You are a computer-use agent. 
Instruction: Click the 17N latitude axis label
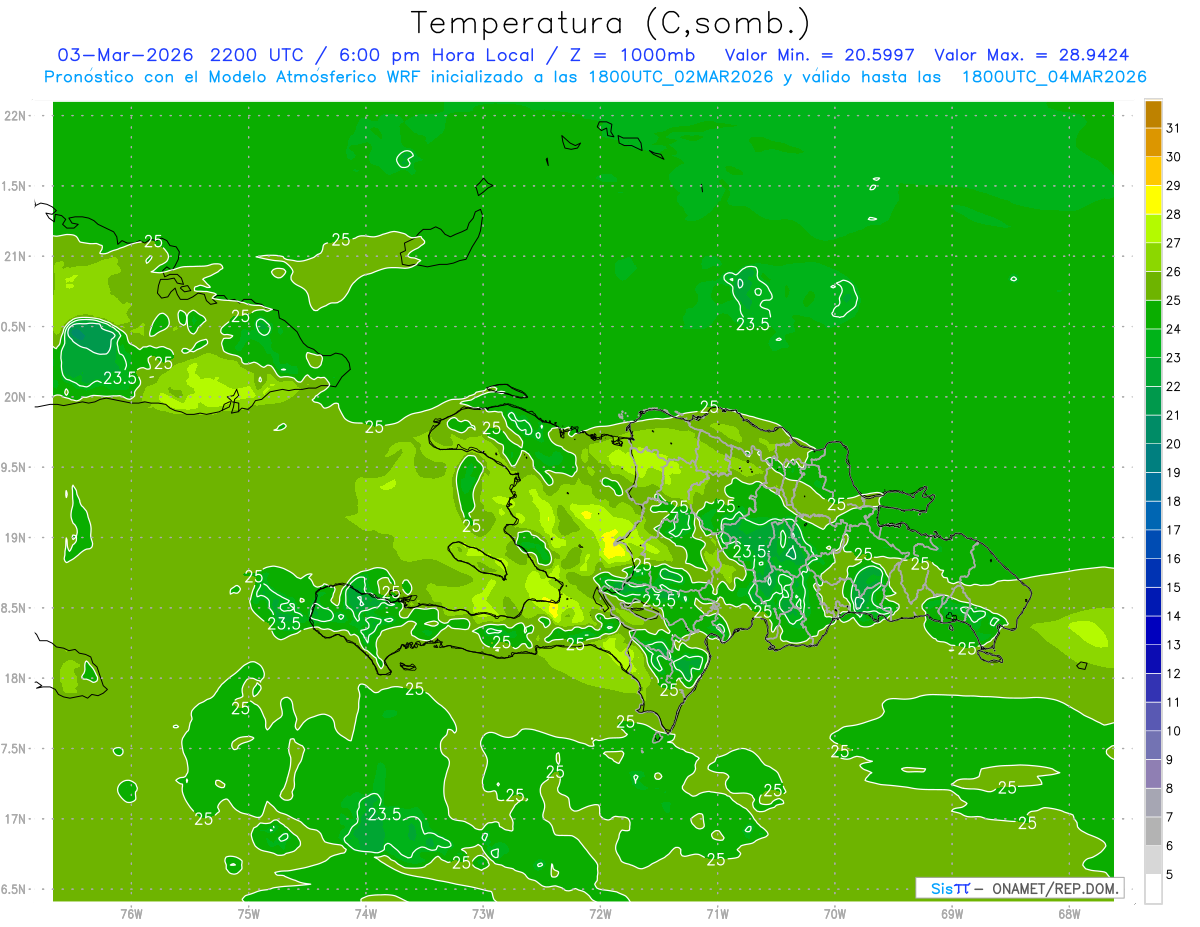coord(17,819)
